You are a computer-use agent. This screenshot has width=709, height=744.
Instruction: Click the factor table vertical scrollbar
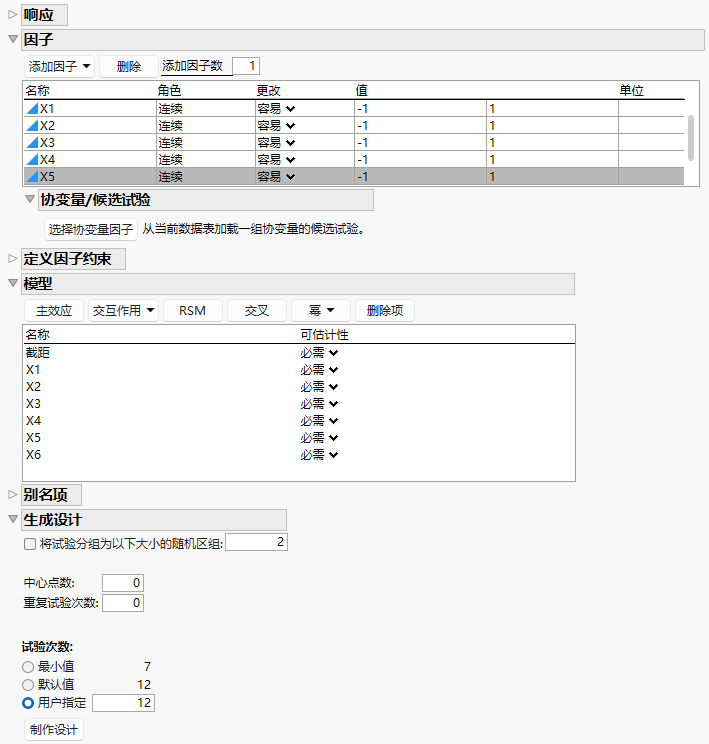pyautogui.click(x=691, y=138)
